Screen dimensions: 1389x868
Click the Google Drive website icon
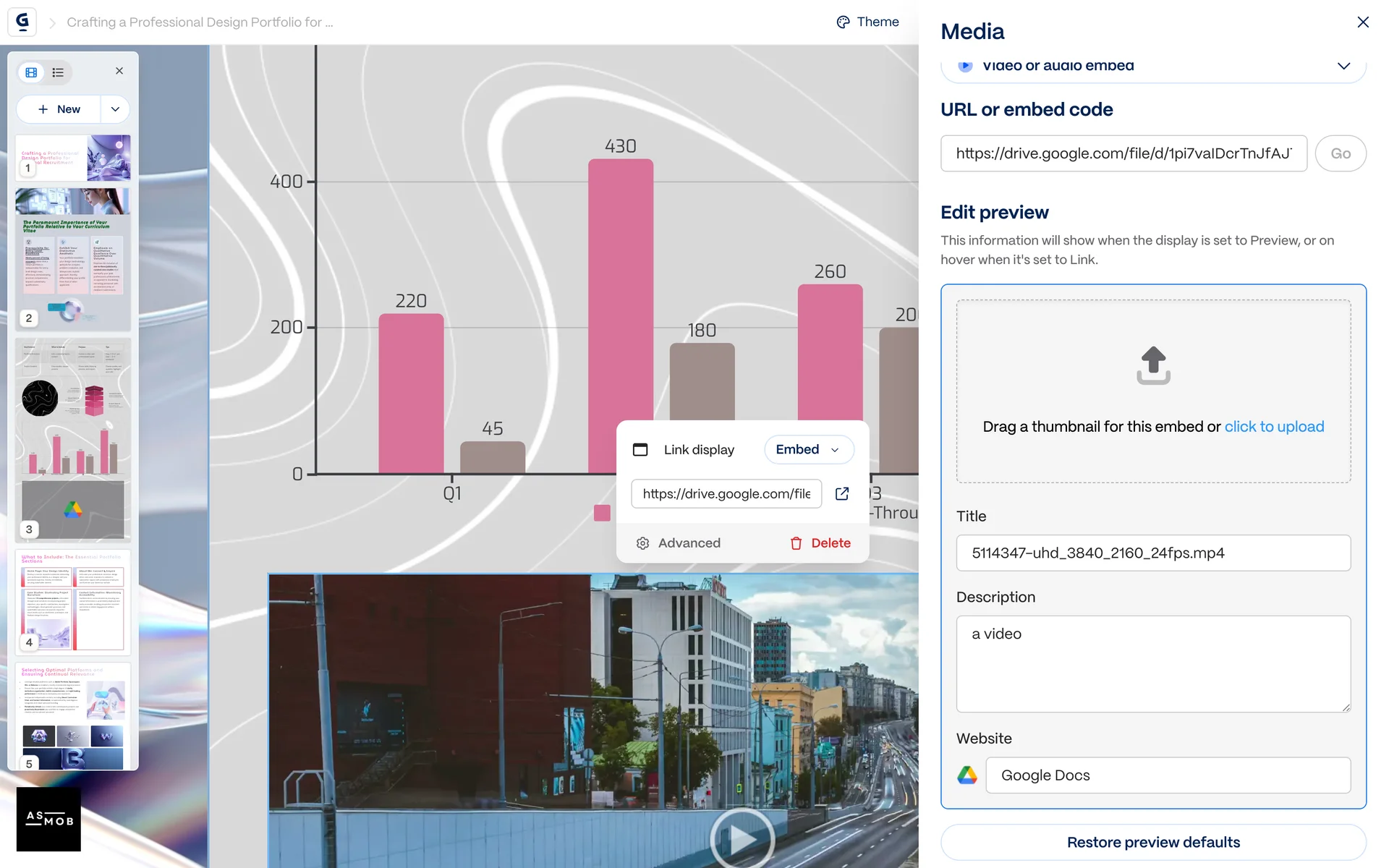point(967,775)
